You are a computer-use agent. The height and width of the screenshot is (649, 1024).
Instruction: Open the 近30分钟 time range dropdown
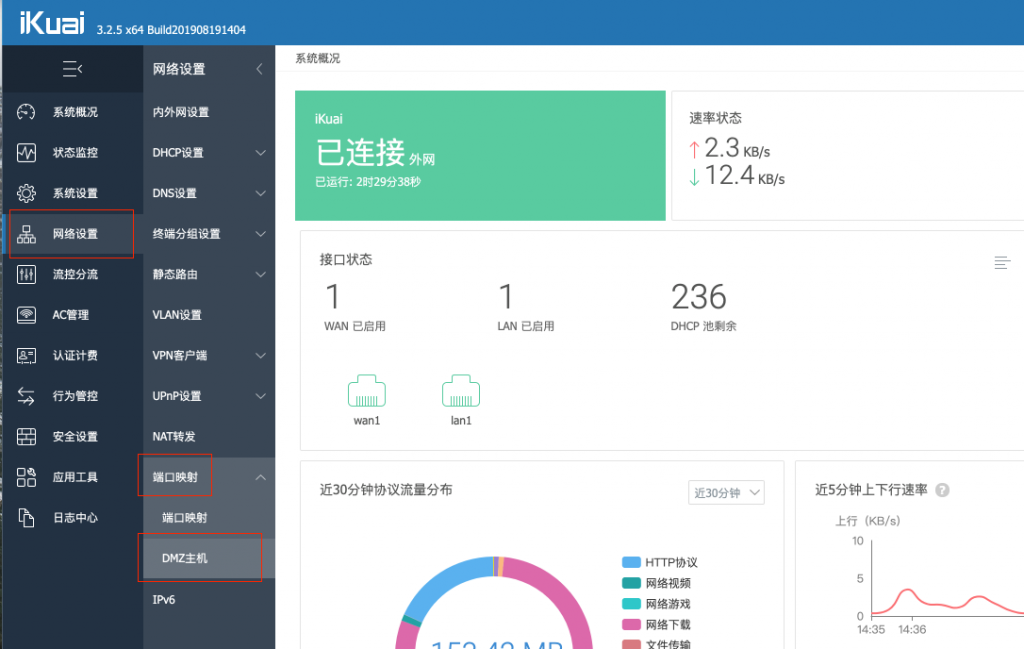pyautogui.click(x=726, y=492)
